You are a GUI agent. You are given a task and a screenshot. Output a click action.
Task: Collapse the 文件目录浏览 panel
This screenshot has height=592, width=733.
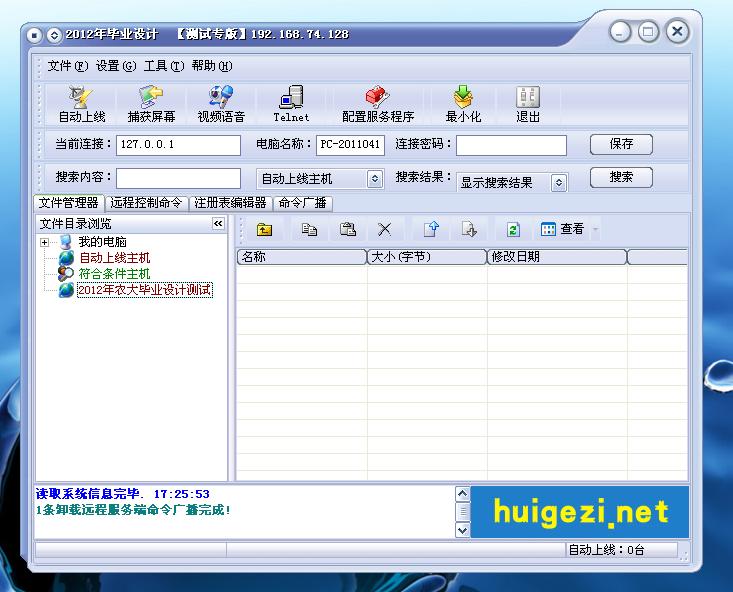(x=218, y=224)
